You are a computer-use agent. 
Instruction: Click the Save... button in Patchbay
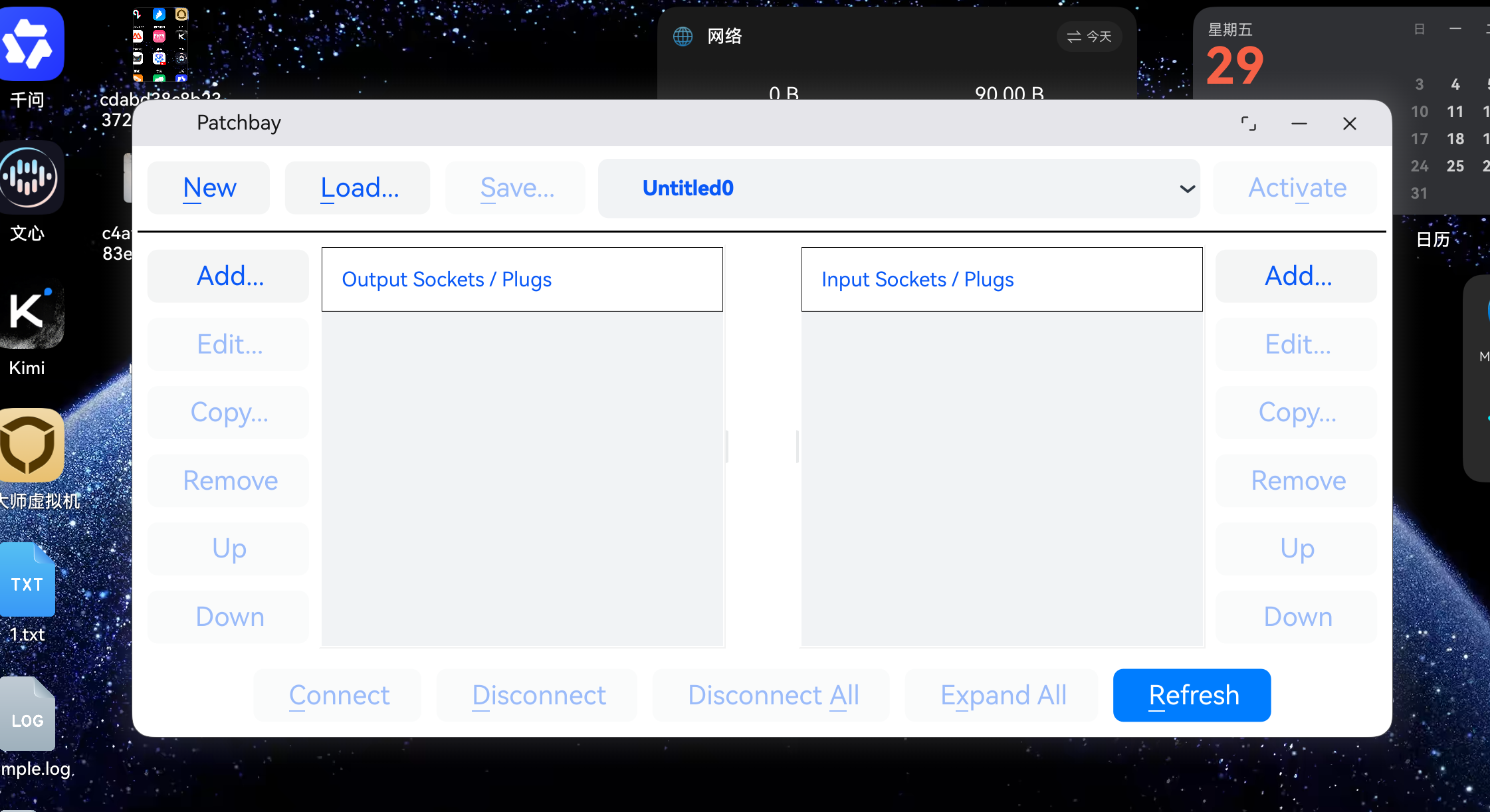coord(516,188)
